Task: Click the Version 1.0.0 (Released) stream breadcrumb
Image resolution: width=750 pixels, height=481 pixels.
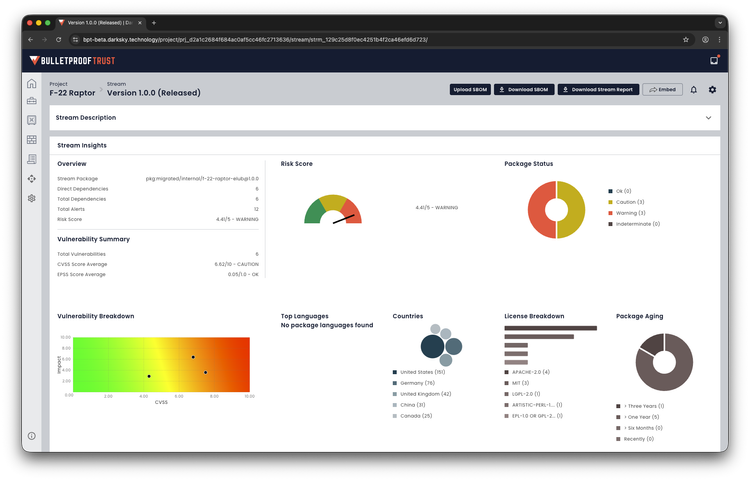Action: pos(154,93)
